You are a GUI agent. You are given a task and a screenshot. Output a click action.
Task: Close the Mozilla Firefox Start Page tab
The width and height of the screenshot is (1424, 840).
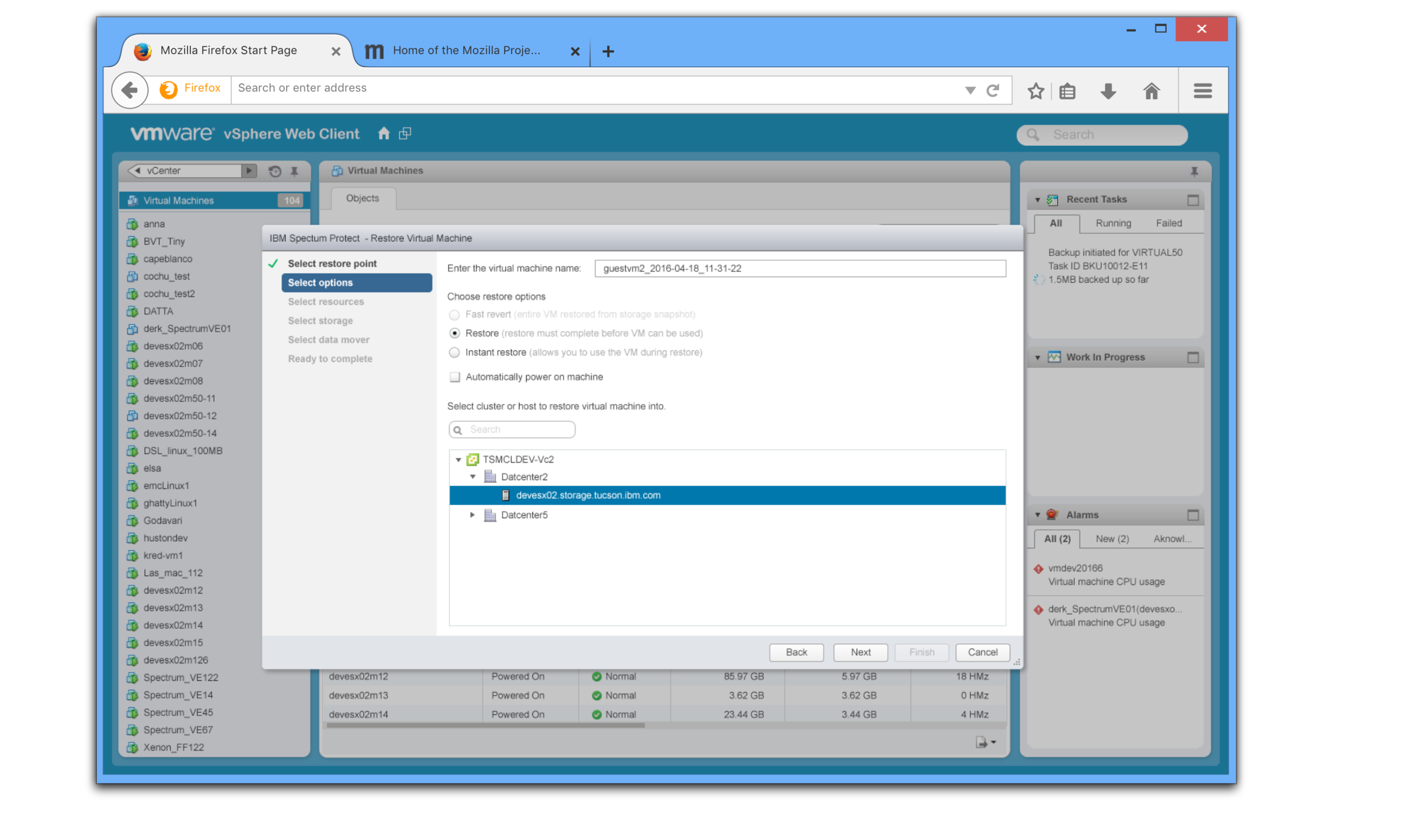[335, 51]
